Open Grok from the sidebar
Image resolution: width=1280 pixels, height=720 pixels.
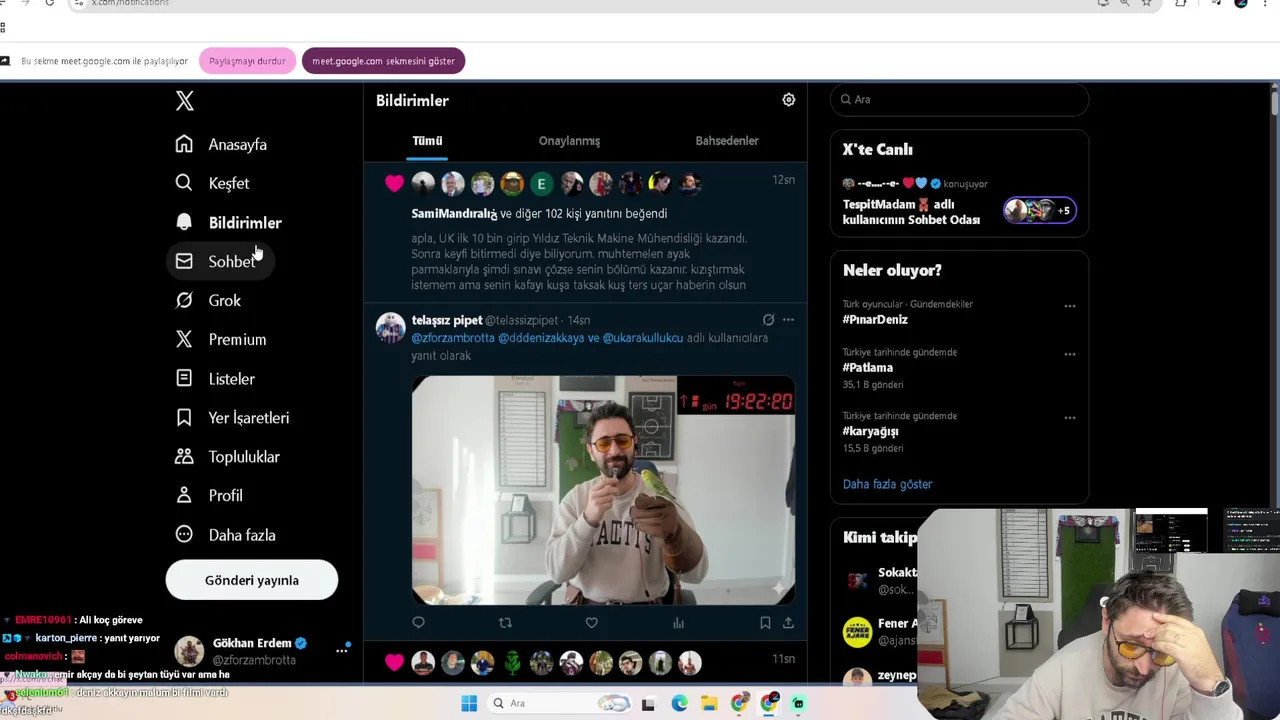point(208,300)
